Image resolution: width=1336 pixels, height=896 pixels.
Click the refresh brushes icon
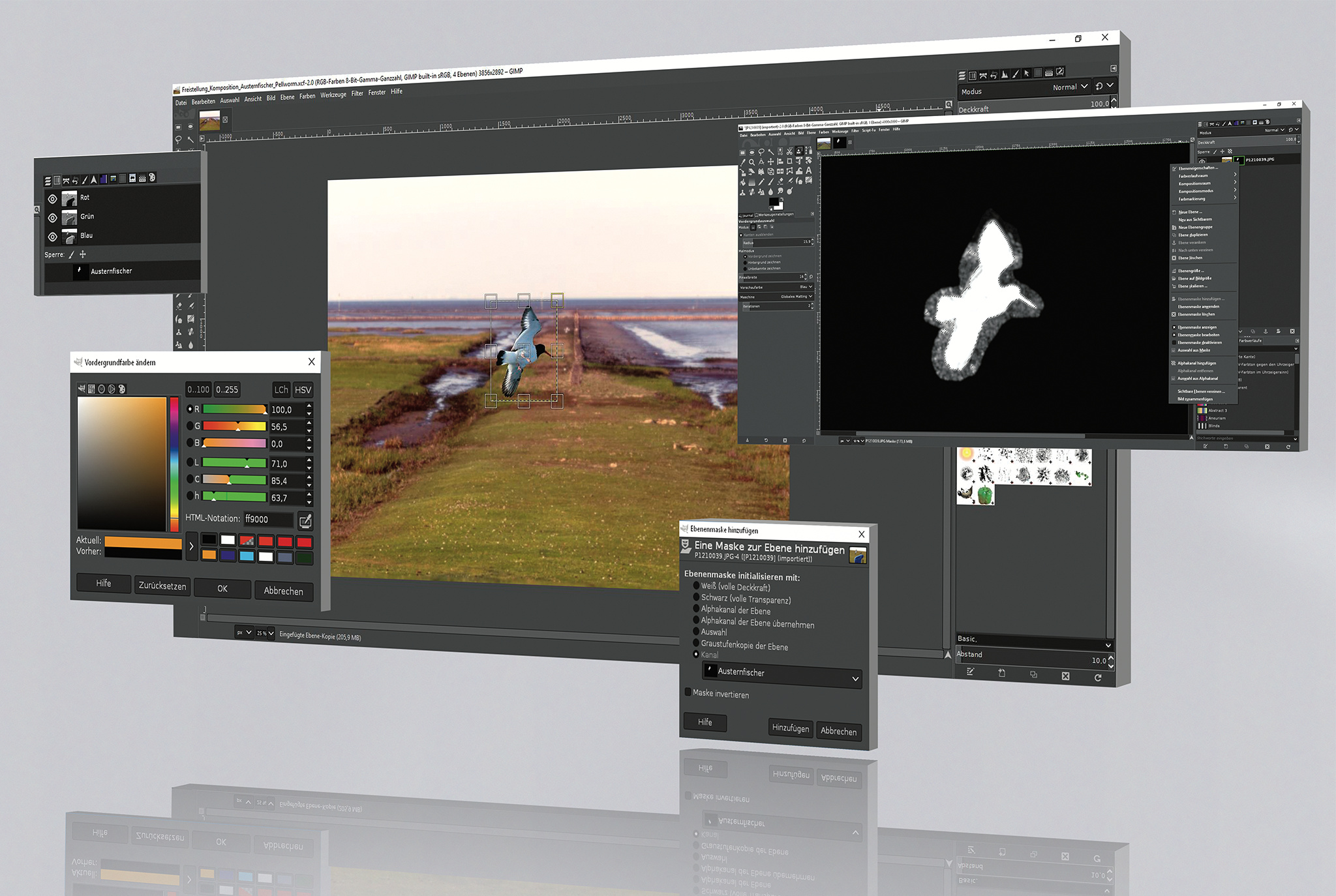(x=1098, y=678)
